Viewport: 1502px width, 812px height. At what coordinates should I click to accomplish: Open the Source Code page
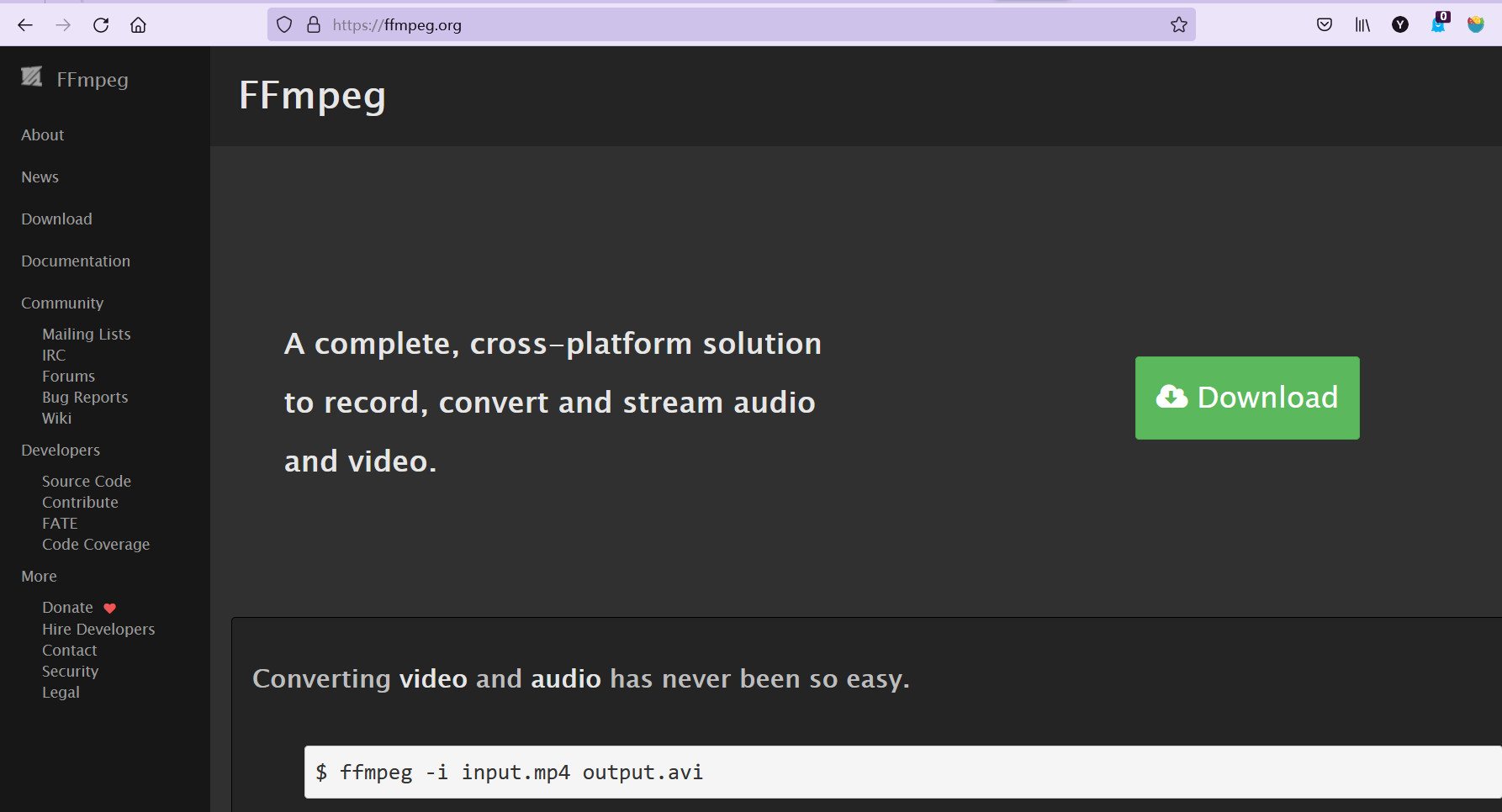tap(86, 481)
